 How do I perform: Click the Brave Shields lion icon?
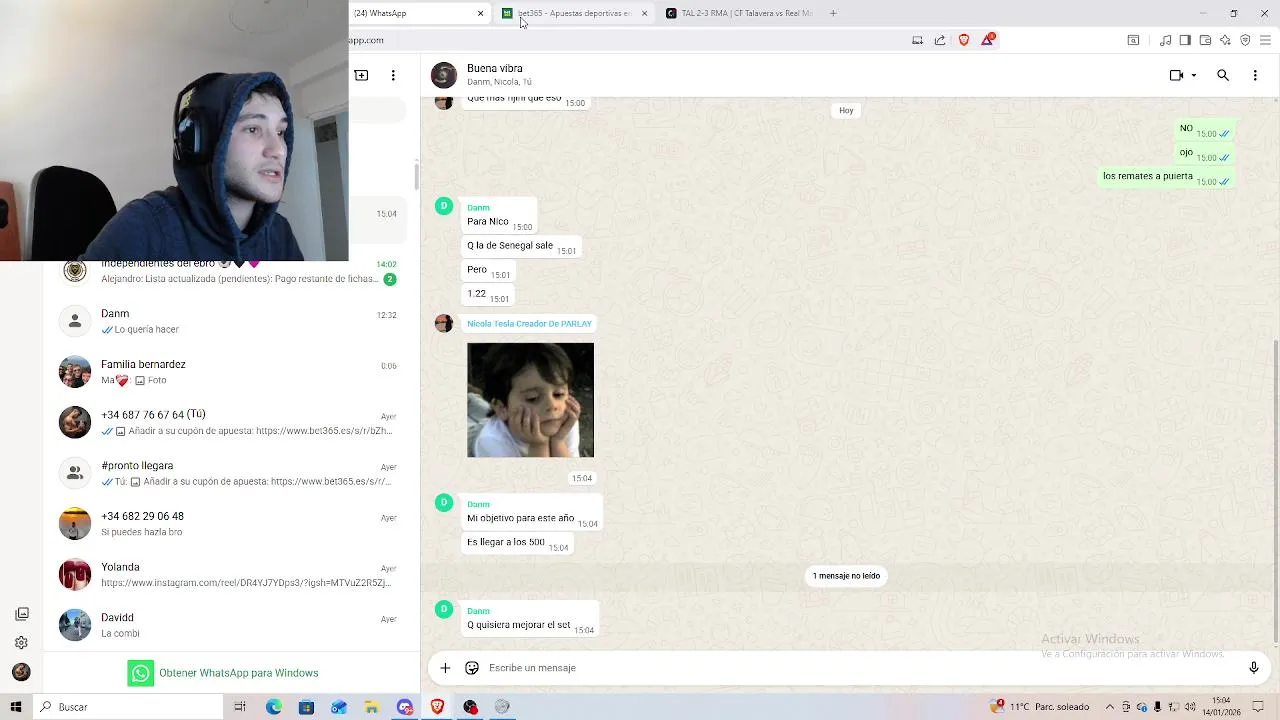[x=964, y=40]
